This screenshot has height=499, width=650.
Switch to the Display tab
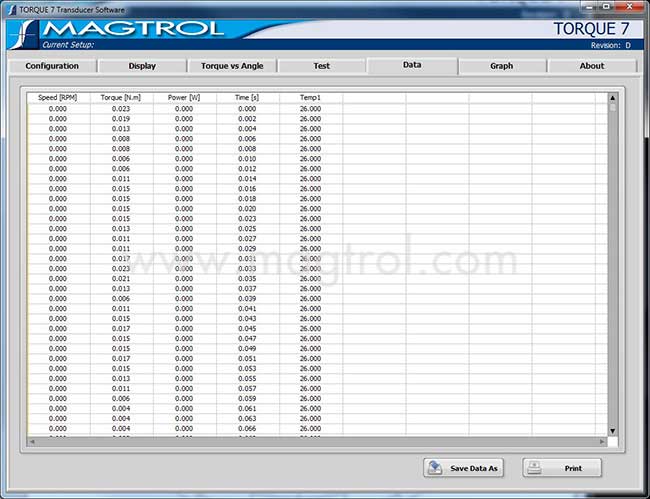(x=142, y=66)
